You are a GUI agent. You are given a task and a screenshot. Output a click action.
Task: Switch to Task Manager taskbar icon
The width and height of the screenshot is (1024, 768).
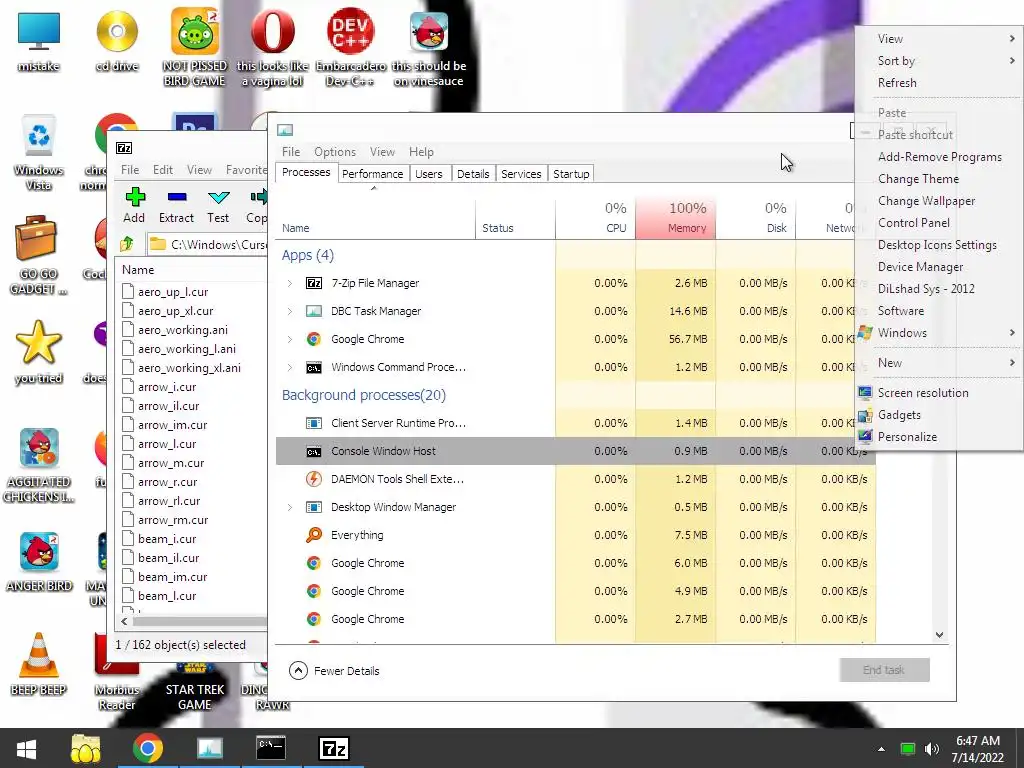coord(210,748)
